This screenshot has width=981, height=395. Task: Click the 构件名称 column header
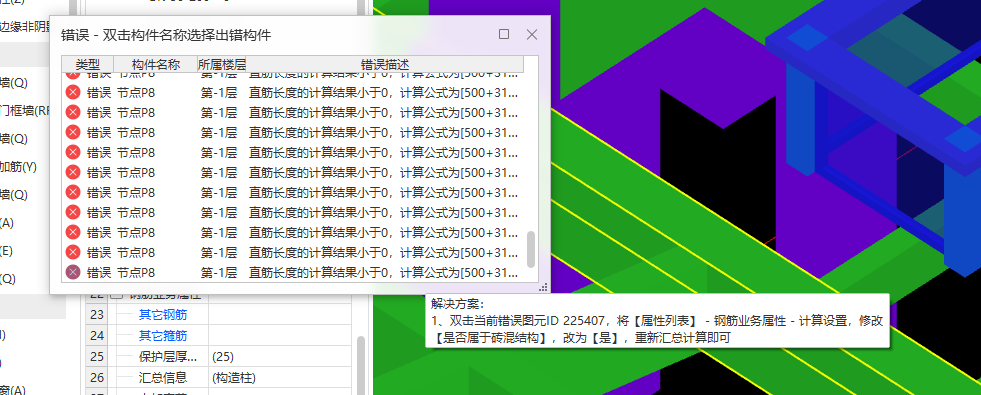pyautogui.click(x=156, y=64)
